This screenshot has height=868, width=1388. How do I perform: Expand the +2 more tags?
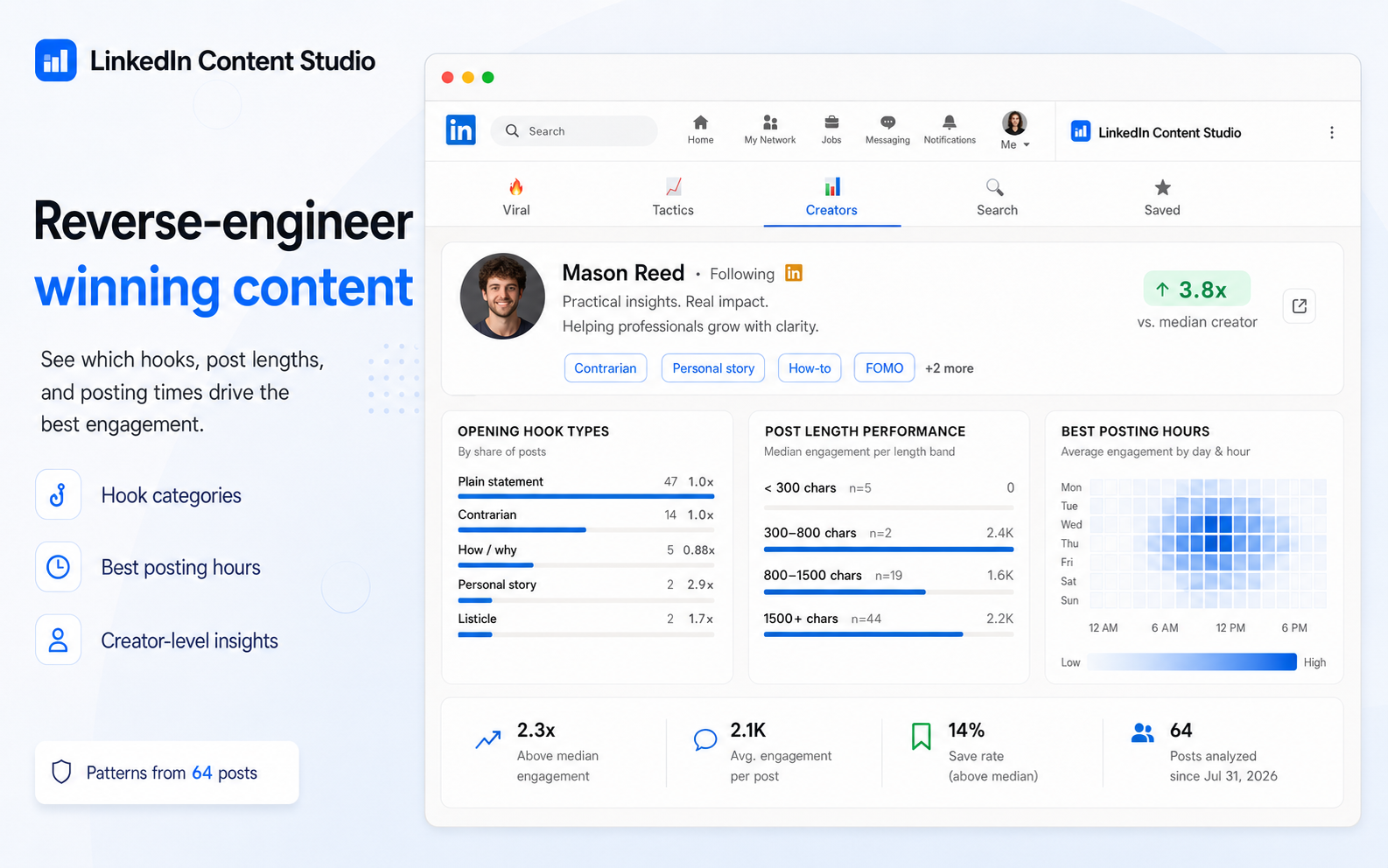tap(950, 368)
